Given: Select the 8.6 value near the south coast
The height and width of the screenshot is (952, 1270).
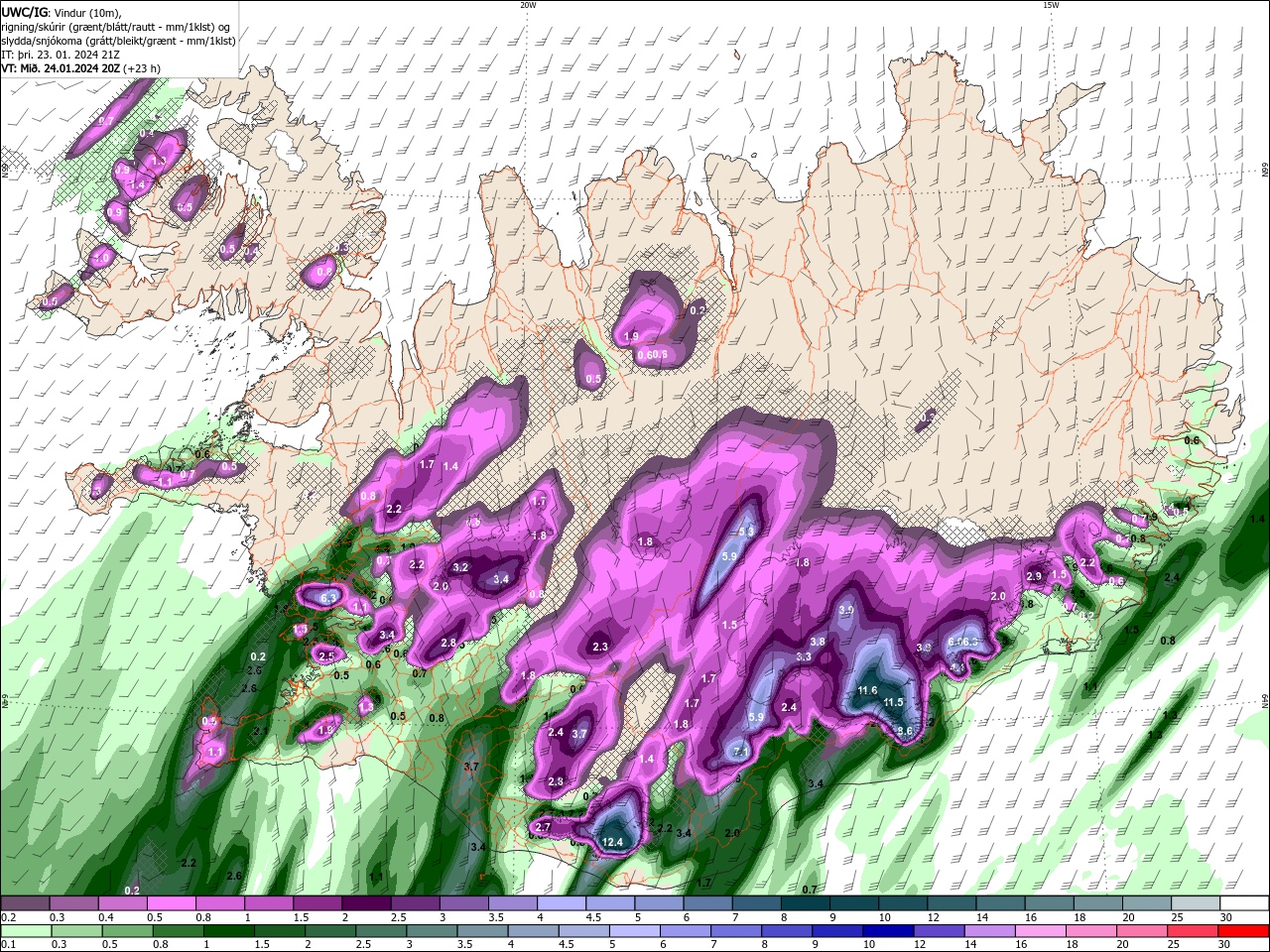Looking at the screenshot, I should (904, 731).
